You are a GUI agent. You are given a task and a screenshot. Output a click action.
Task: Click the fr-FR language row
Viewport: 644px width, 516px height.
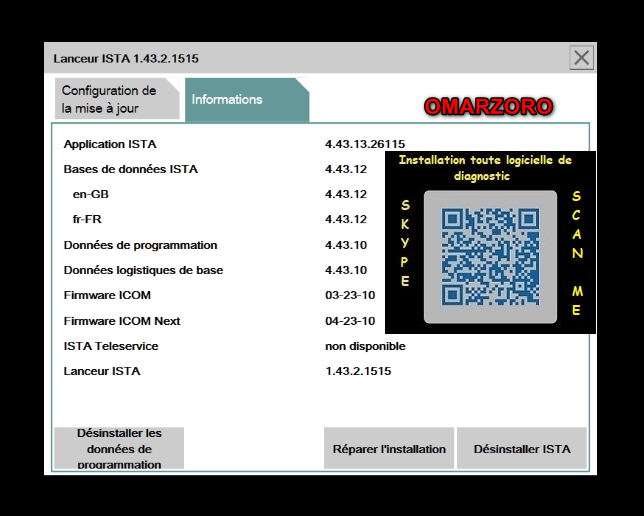click(87, 219)
